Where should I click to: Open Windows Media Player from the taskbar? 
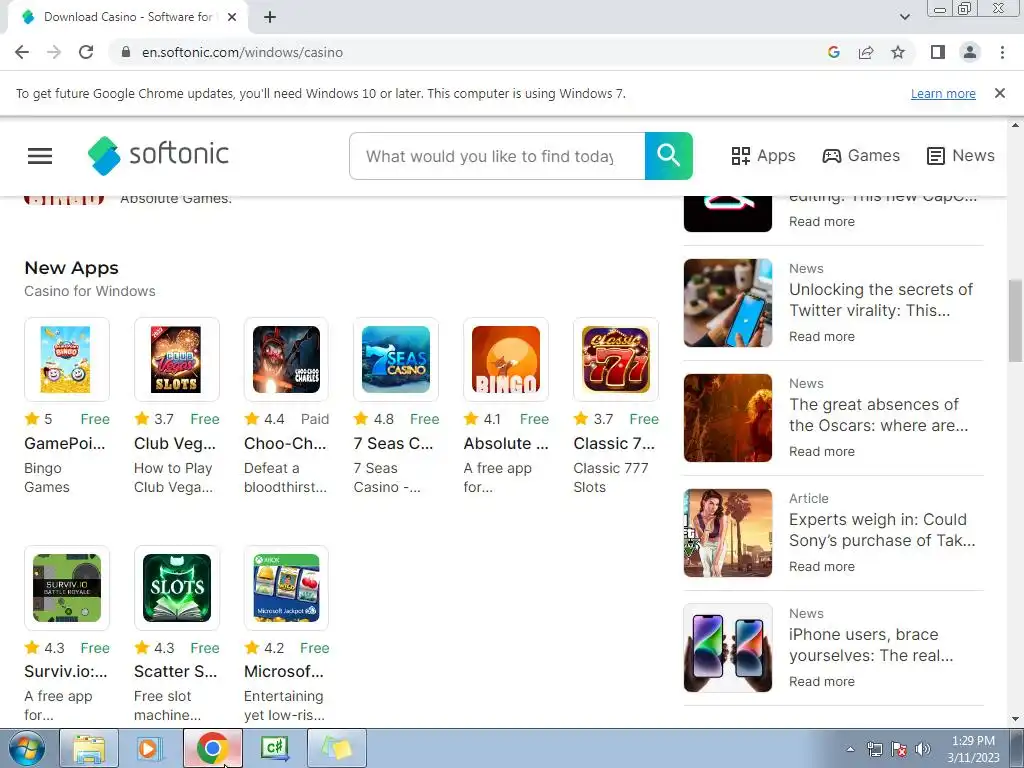tap(150, 748)
